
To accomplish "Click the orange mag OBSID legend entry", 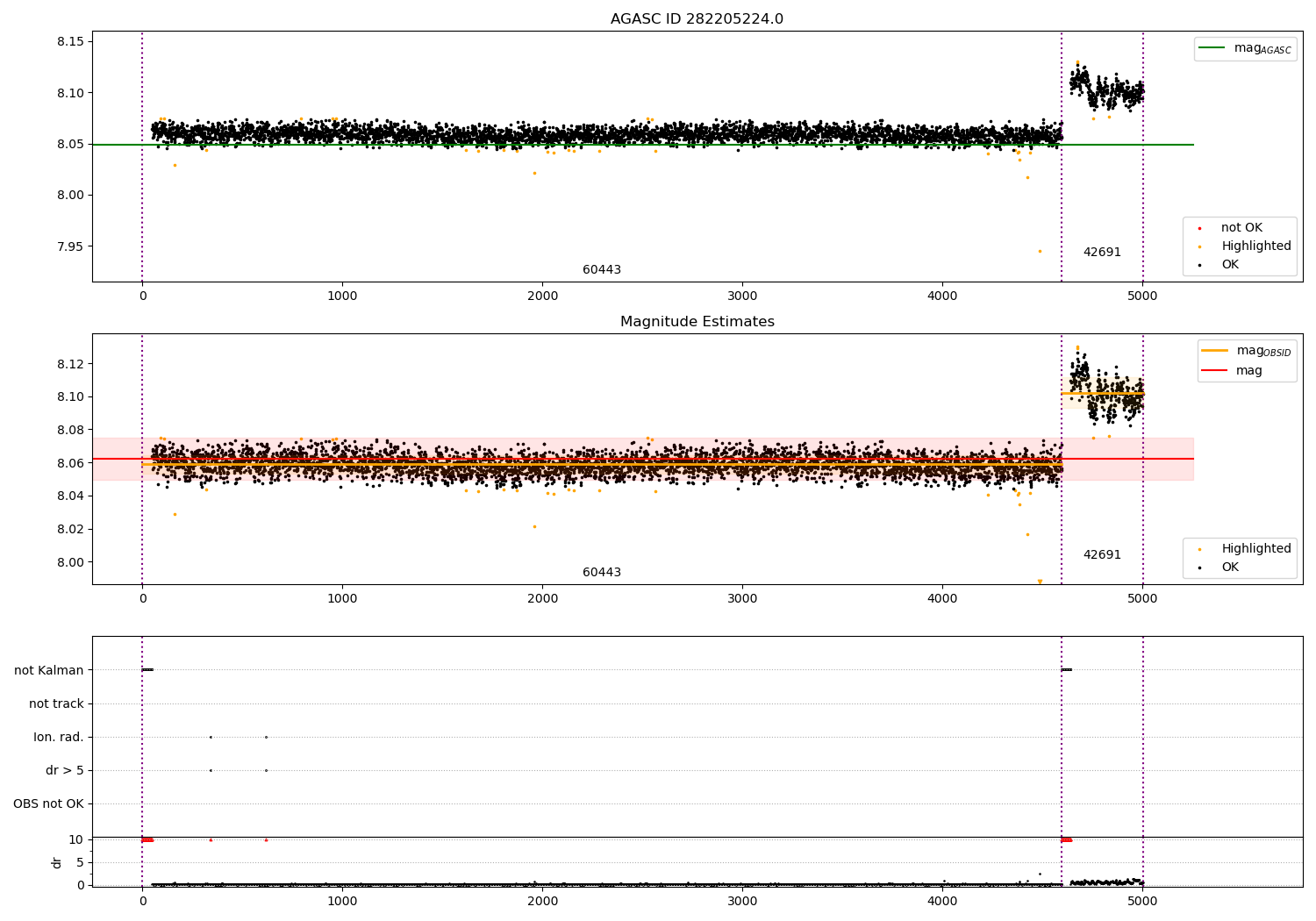I will pos(1247,351).
